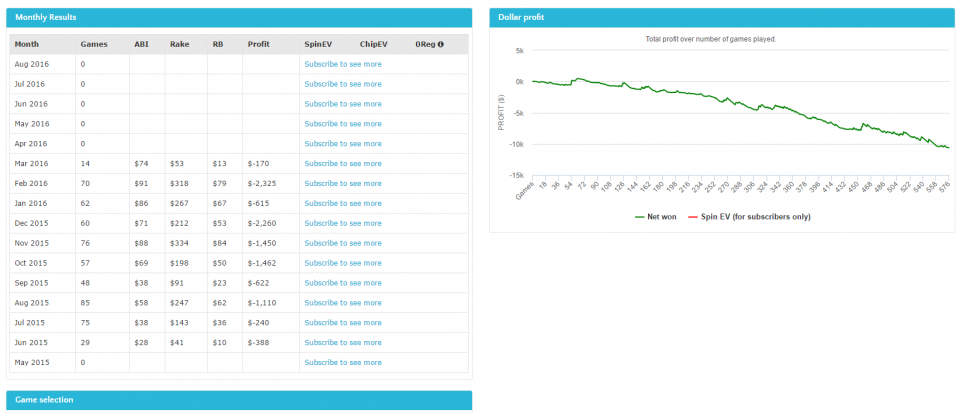
Task: Click Subscribe to see more for Mar 2016
Action: point(342,163)
